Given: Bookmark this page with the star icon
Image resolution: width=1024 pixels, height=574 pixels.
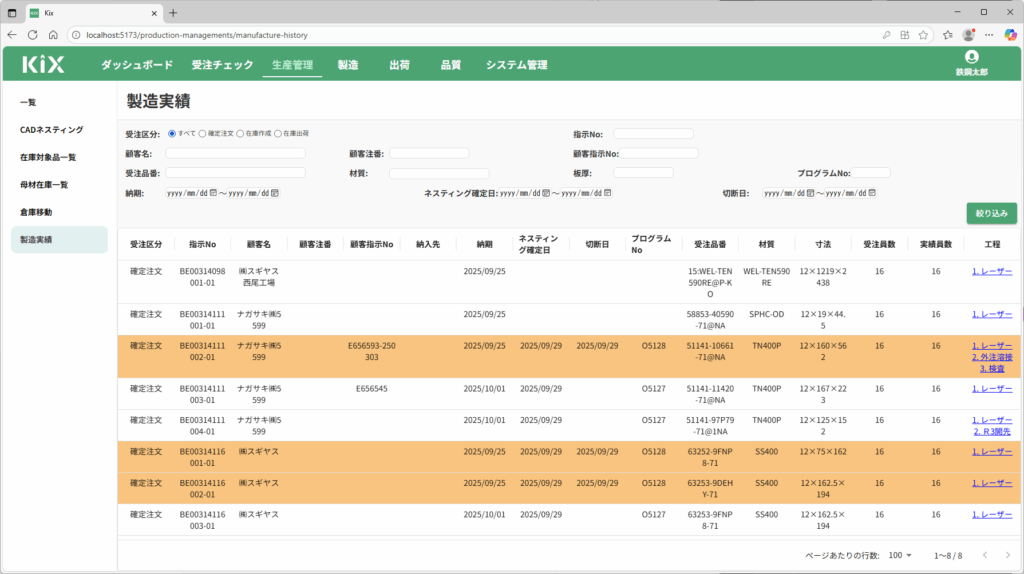Looking at the screenshot, I should (922, 34).
